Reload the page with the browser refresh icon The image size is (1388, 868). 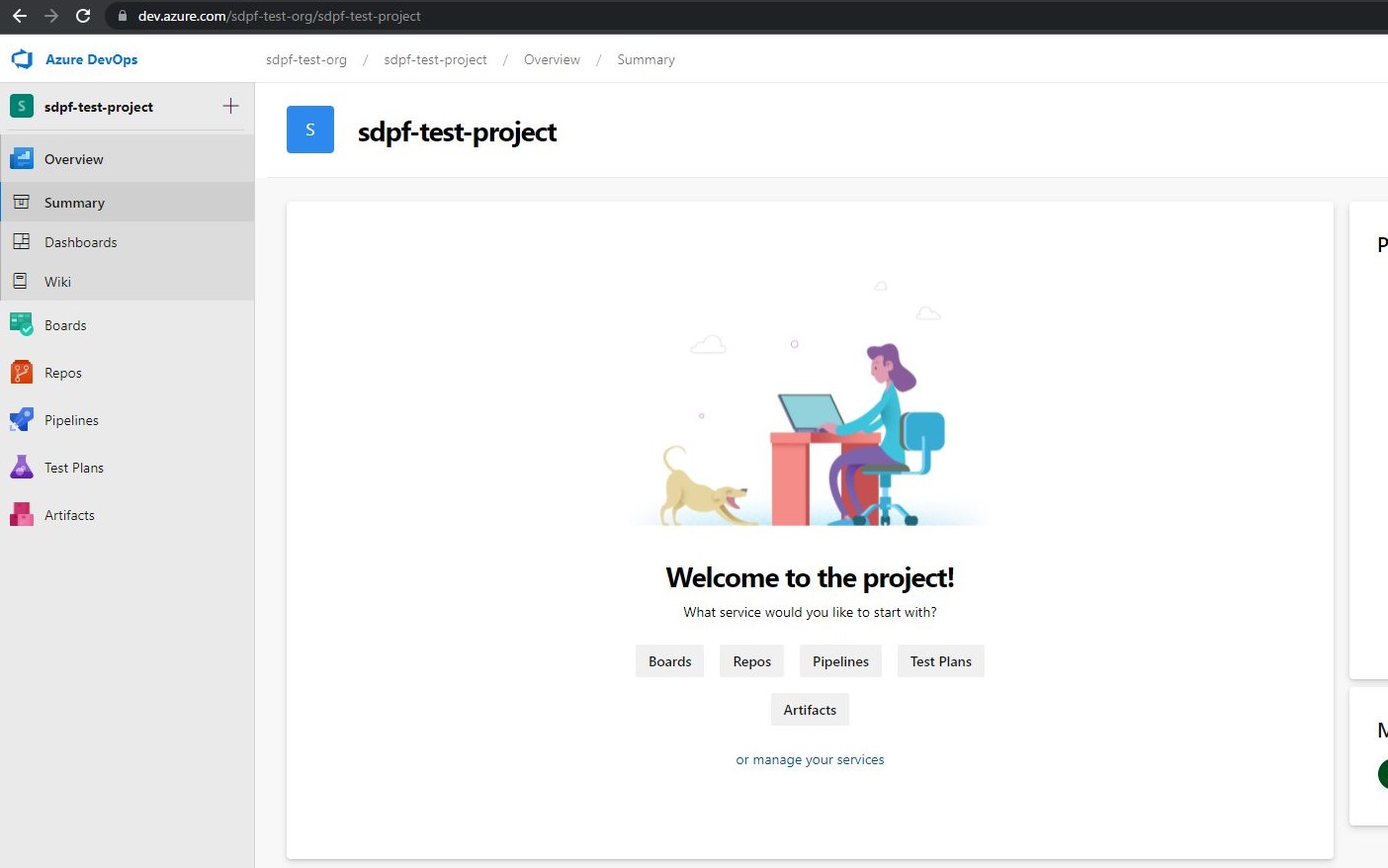[x=83, y=16]
